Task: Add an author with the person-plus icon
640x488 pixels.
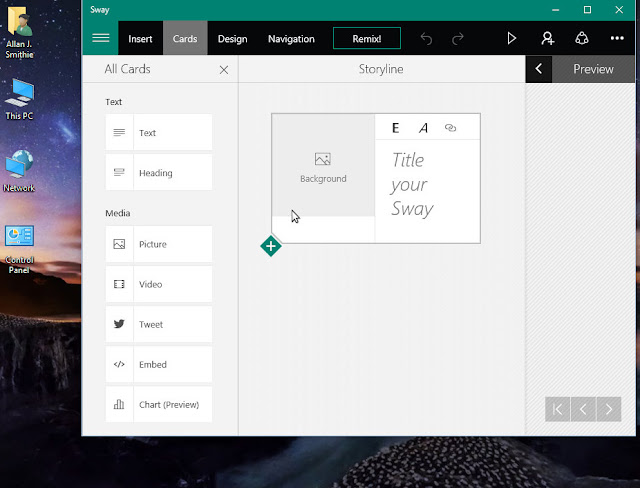Action: [x=547, y=38]
